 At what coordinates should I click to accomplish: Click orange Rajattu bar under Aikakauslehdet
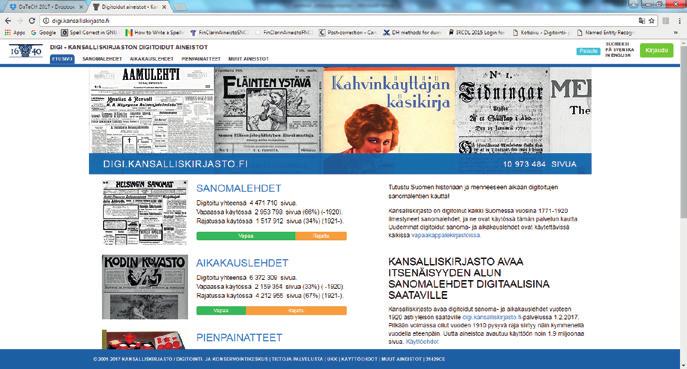pyautogui.click(x=296, y=311)
